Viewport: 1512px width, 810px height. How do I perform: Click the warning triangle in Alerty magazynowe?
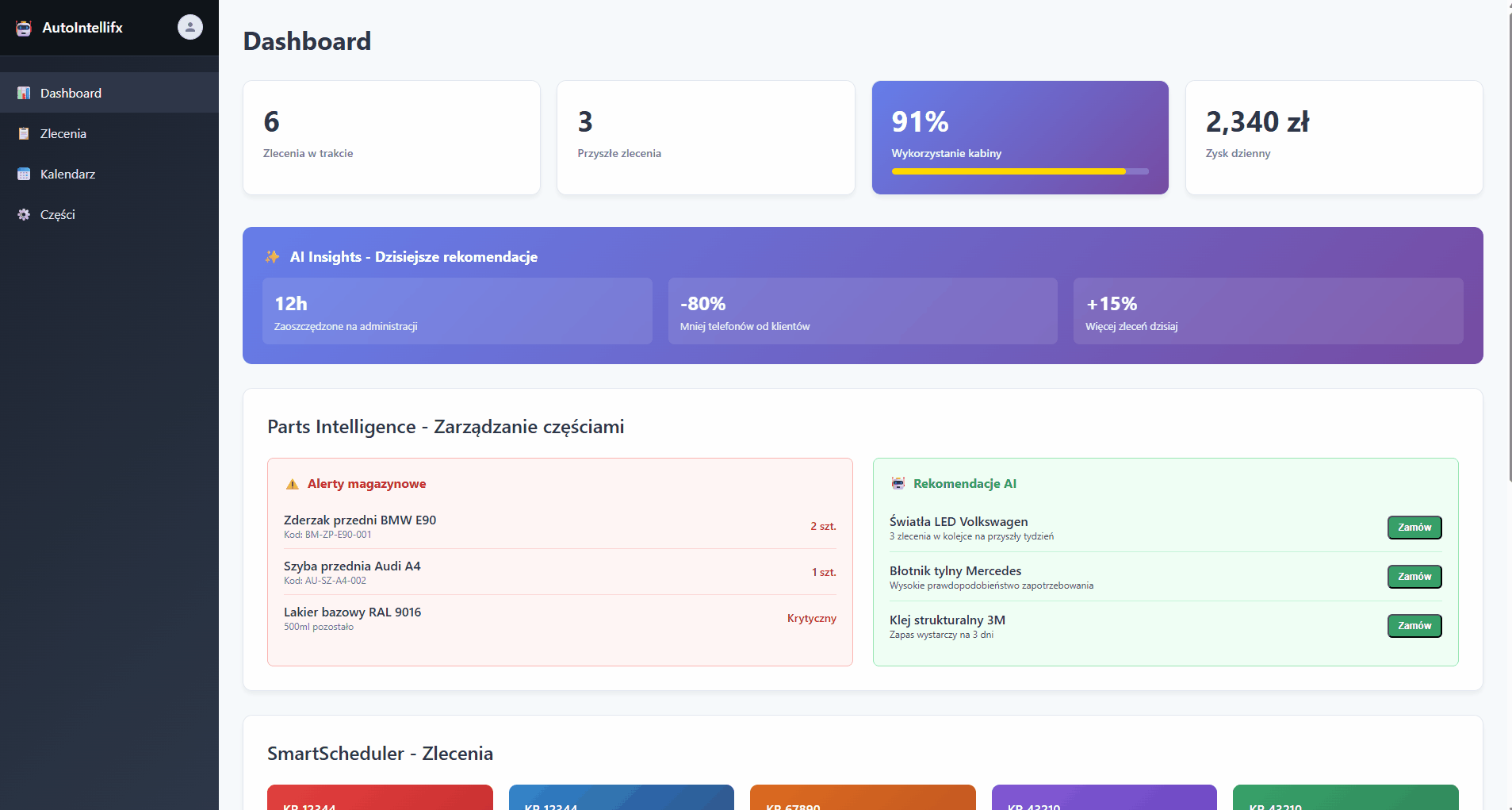click(x=291, y=483)
